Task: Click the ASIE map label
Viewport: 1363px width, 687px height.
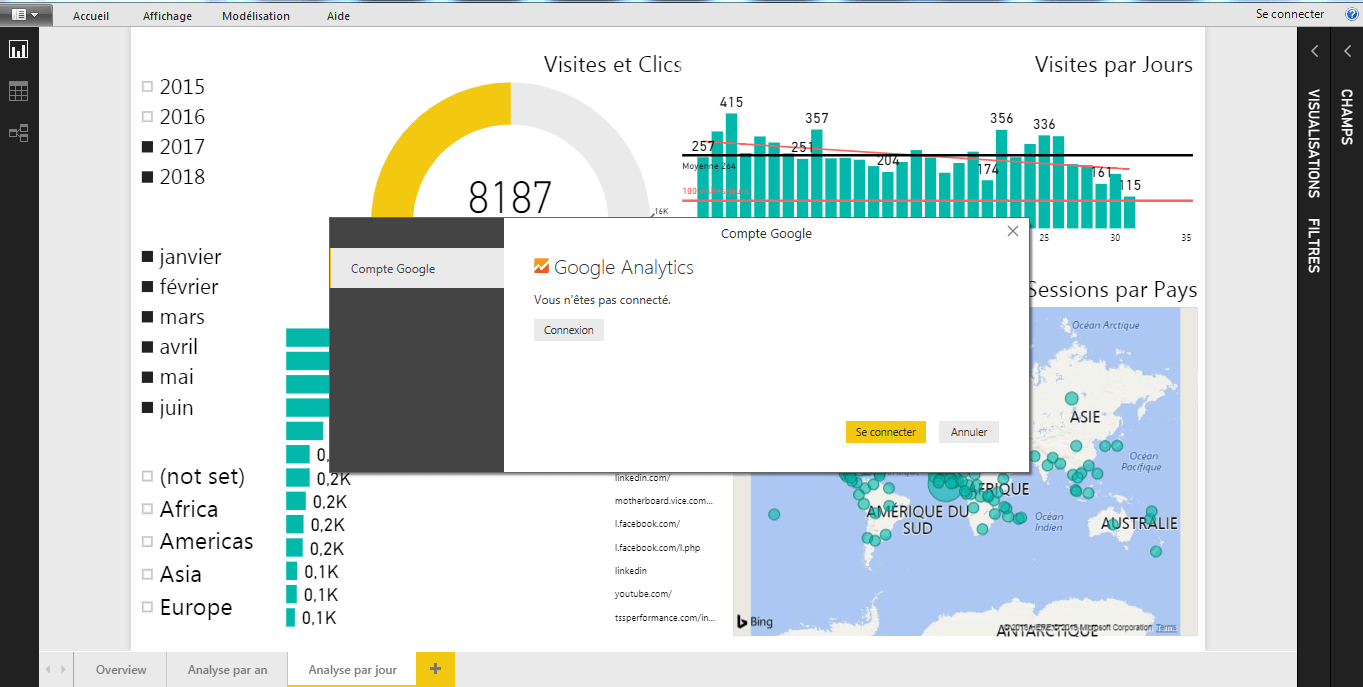Action: [1085, 416]
